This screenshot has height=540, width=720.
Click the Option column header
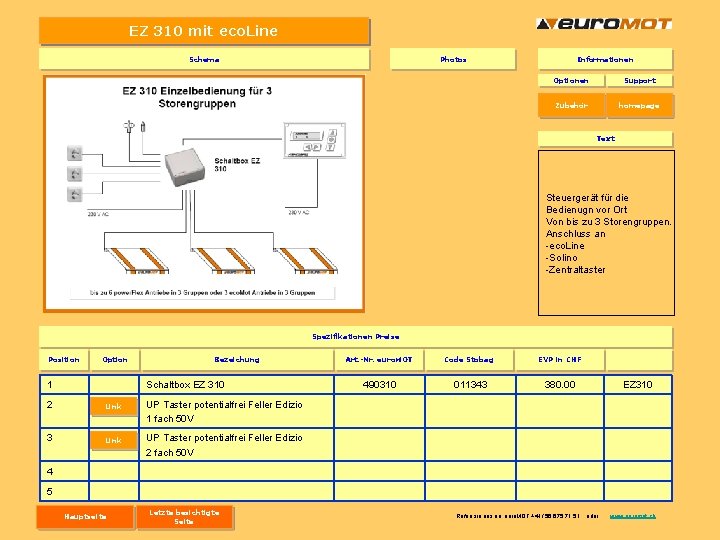coord(115,360)
